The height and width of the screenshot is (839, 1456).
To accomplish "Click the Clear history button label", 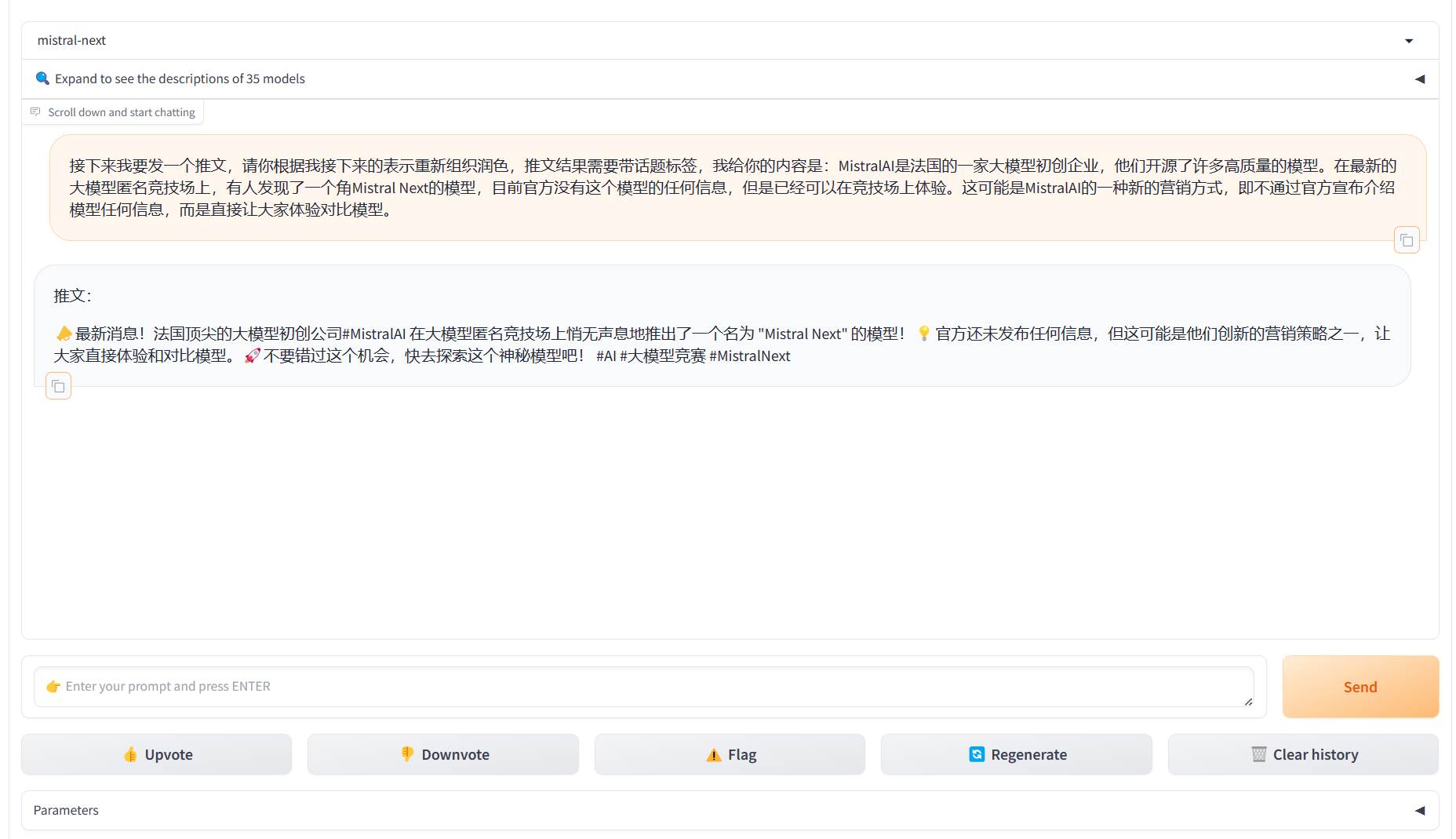I will 1315,755.
